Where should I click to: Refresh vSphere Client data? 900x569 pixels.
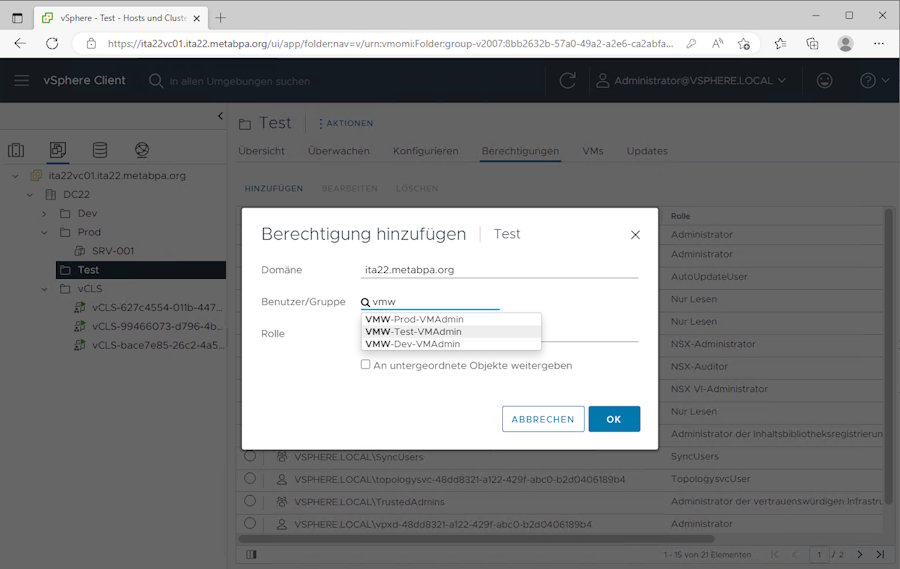(x=567, y=80)
